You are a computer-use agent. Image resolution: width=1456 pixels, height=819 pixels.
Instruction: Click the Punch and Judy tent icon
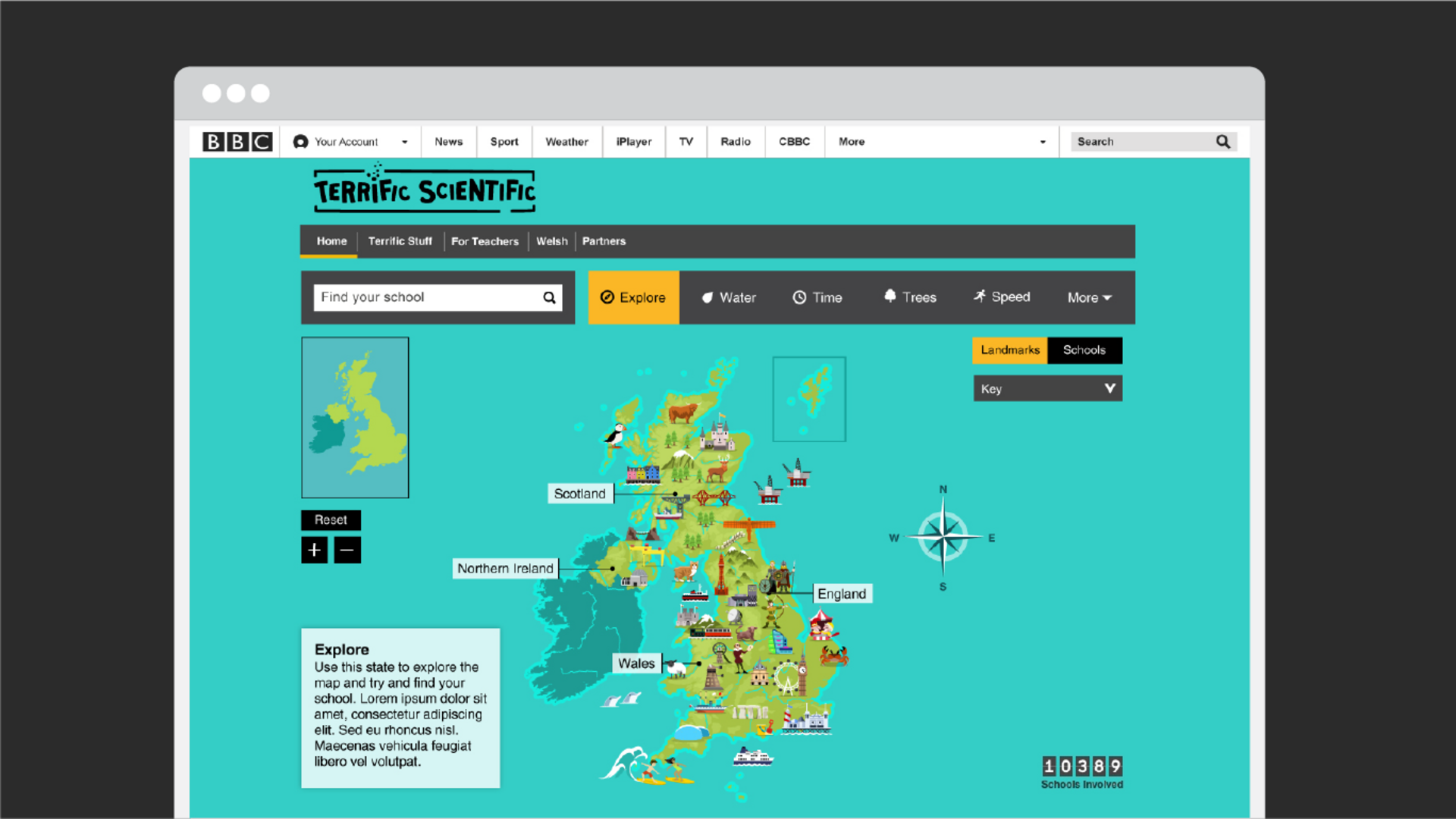tap(821, 625)
